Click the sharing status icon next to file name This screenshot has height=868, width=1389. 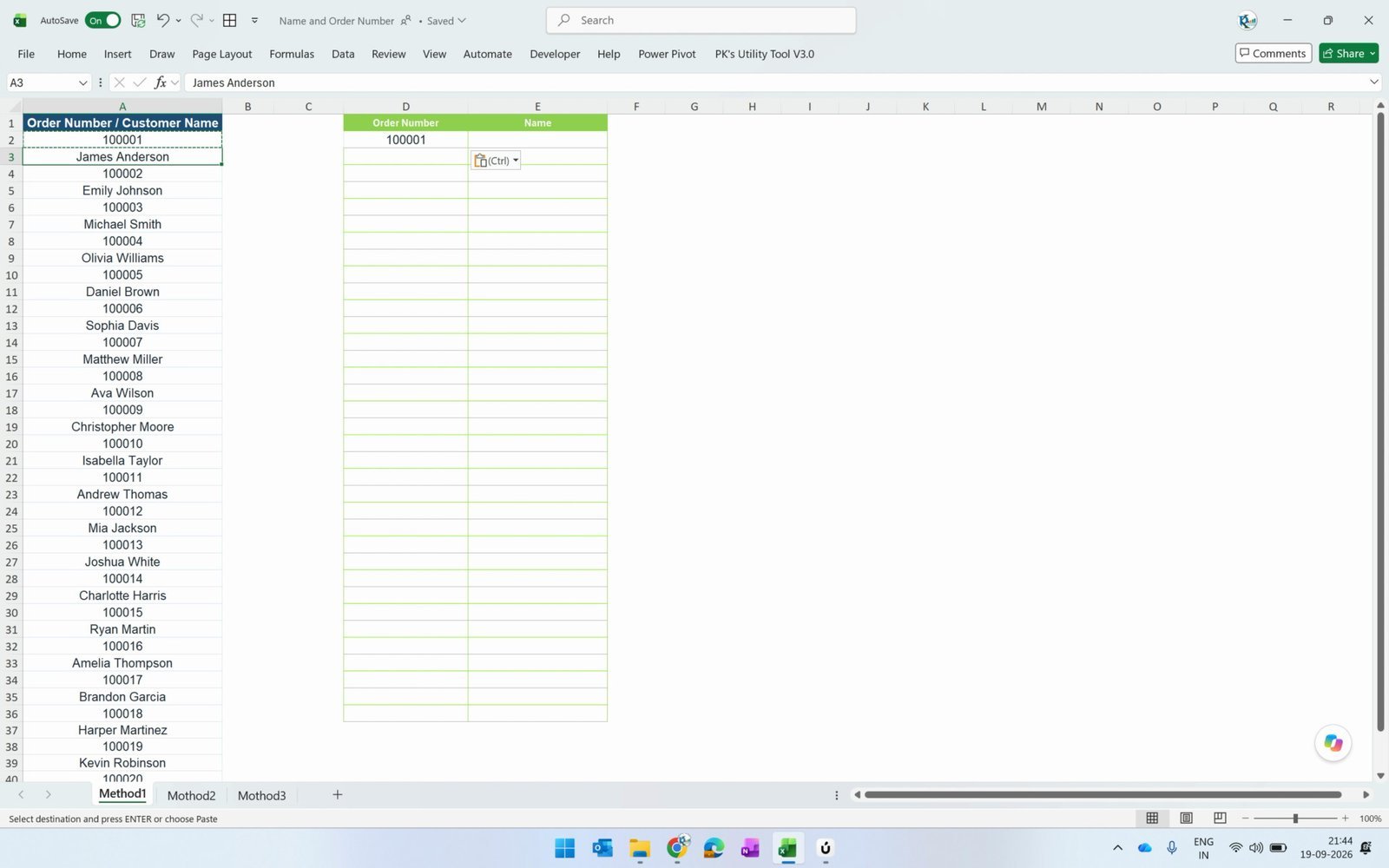tap(405, 20)
